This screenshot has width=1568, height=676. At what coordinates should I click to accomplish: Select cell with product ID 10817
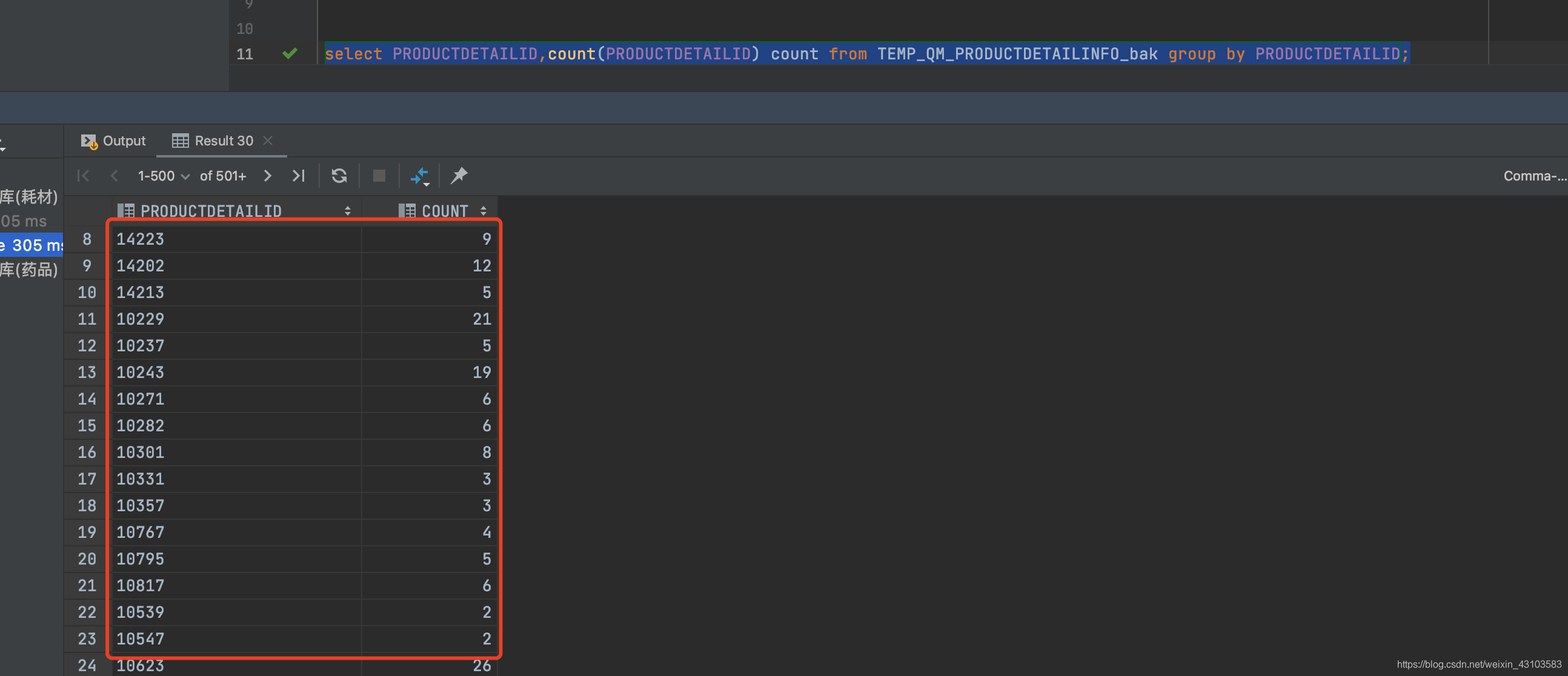click(237, 586)
